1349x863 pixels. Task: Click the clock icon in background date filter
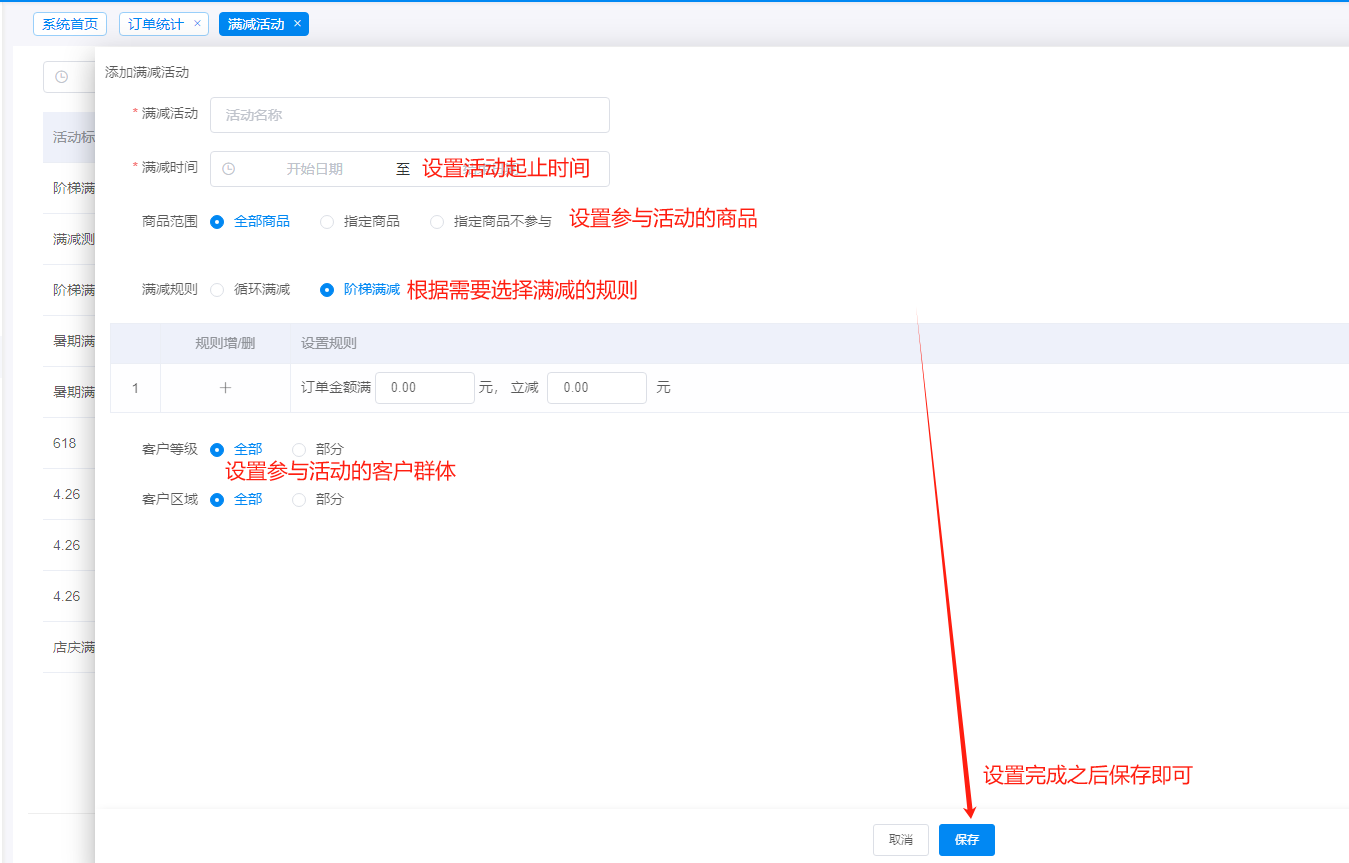pyautogui.click(x=61, y=77)
